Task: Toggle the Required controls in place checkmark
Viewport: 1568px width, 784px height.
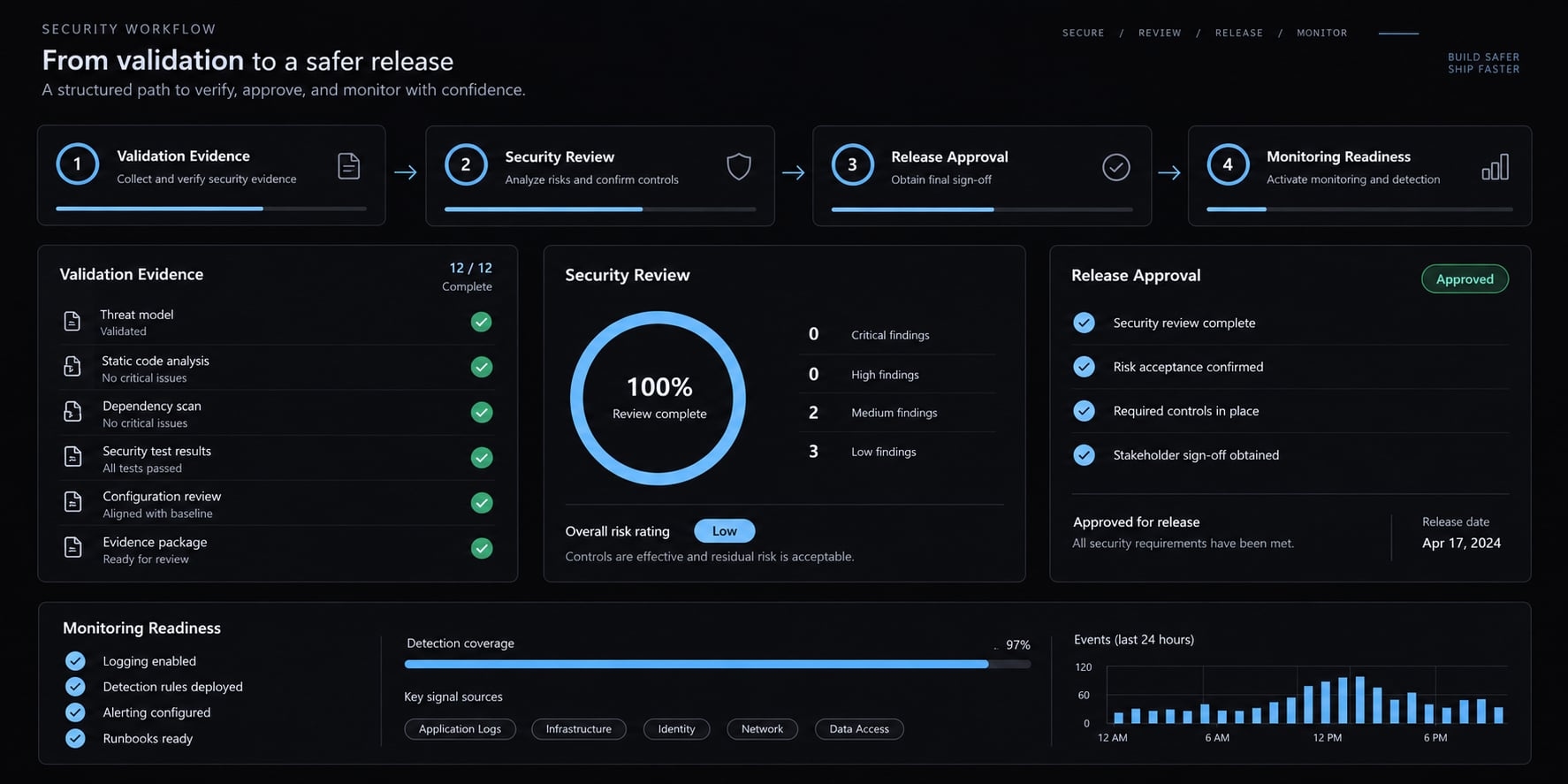Action: tap(1084, 411)
